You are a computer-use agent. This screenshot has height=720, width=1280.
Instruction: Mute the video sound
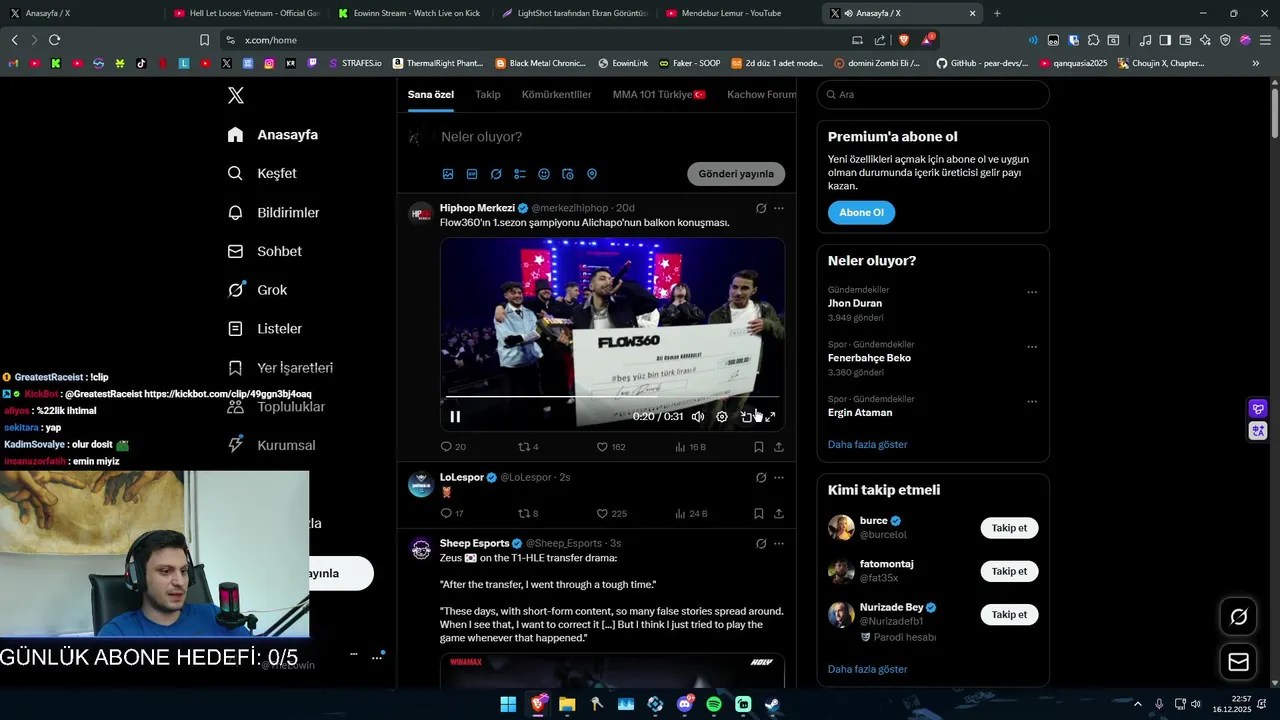point(698,417)
